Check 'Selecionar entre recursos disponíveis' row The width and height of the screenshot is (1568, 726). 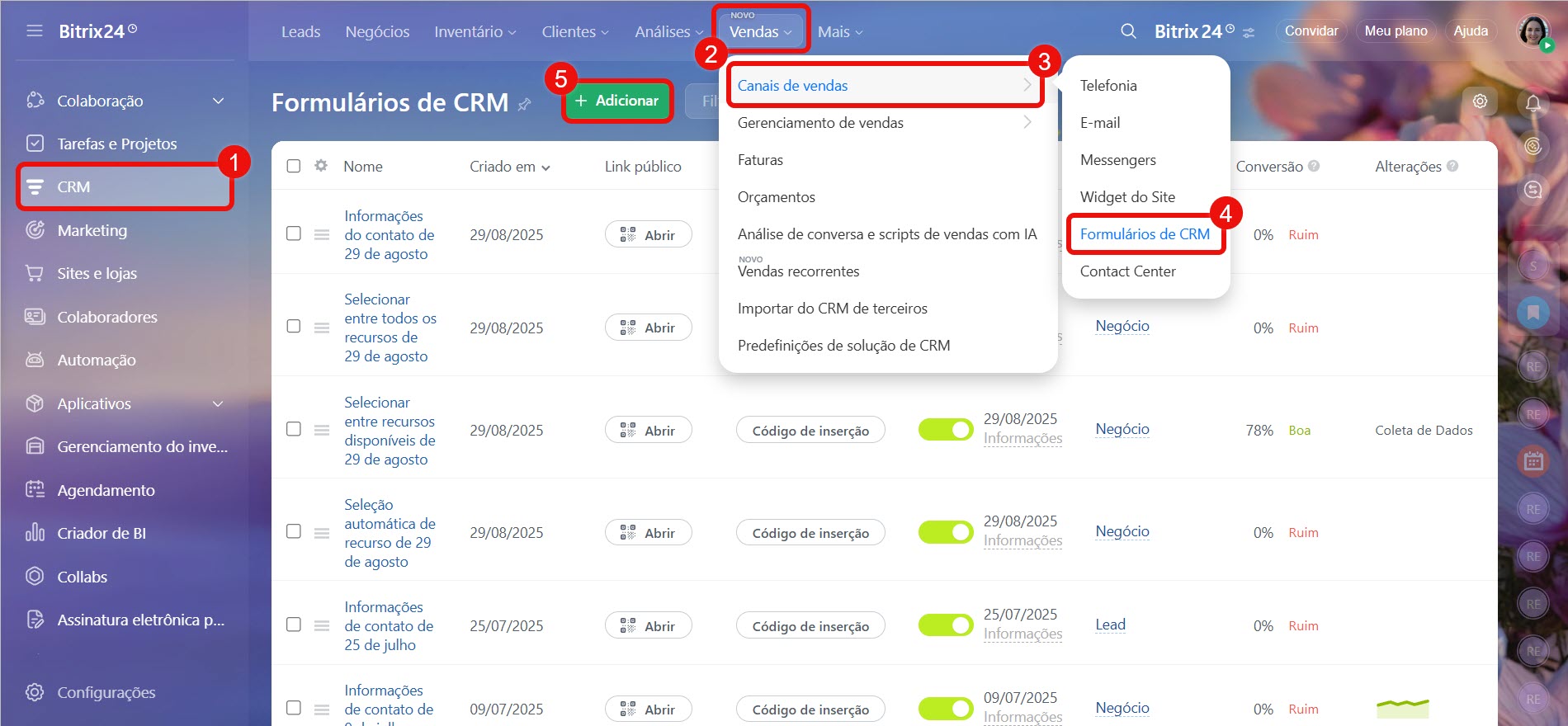tap(294, 429)
